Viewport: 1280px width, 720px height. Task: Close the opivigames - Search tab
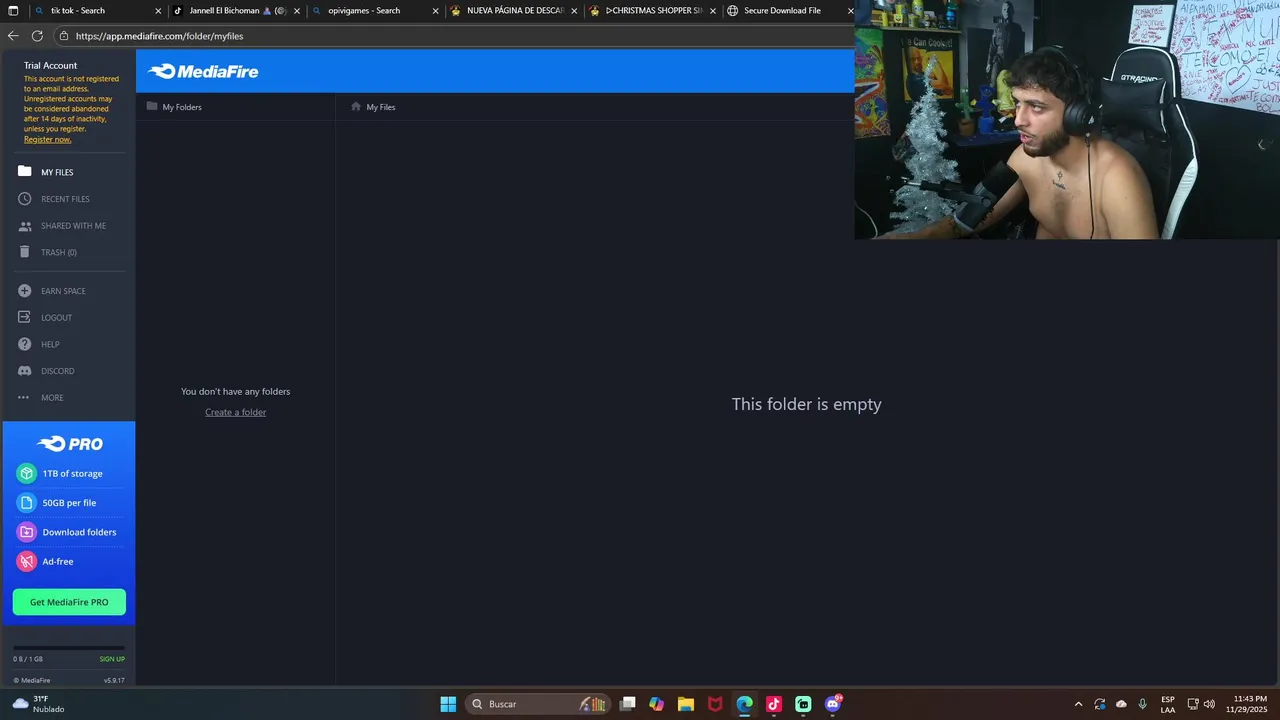click(436, 11)
